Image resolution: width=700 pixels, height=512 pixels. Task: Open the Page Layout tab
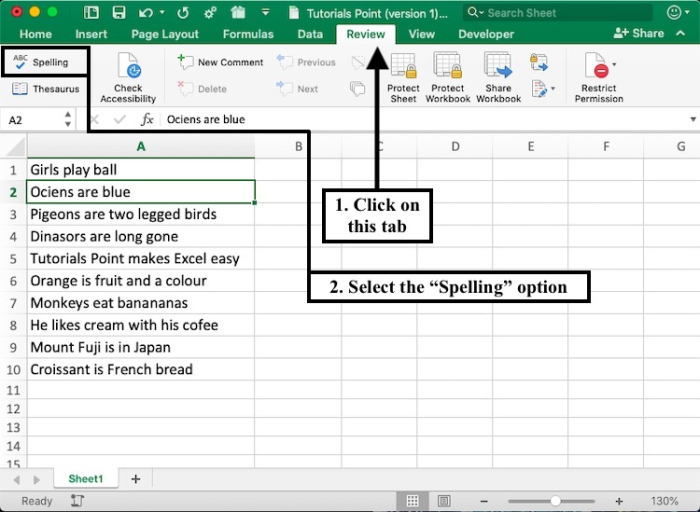click(165, 34)
